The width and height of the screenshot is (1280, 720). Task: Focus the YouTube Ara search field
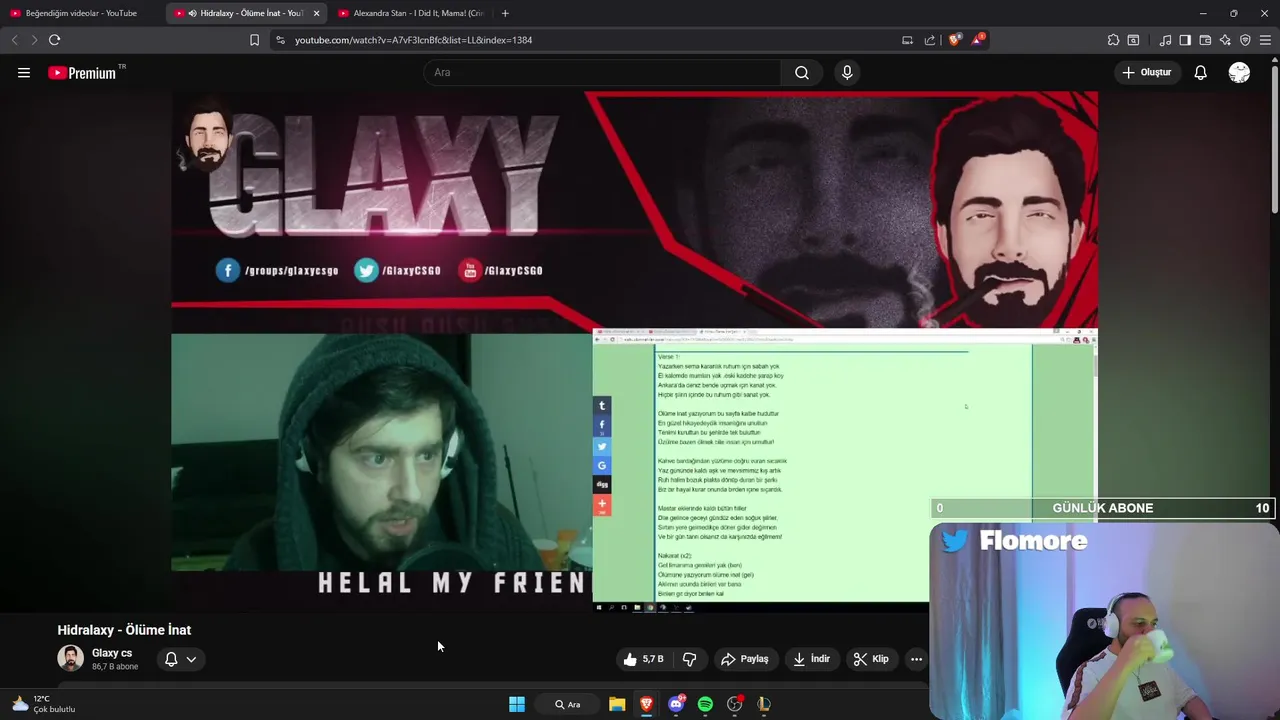pyautogui.click(x=603, y=73)
